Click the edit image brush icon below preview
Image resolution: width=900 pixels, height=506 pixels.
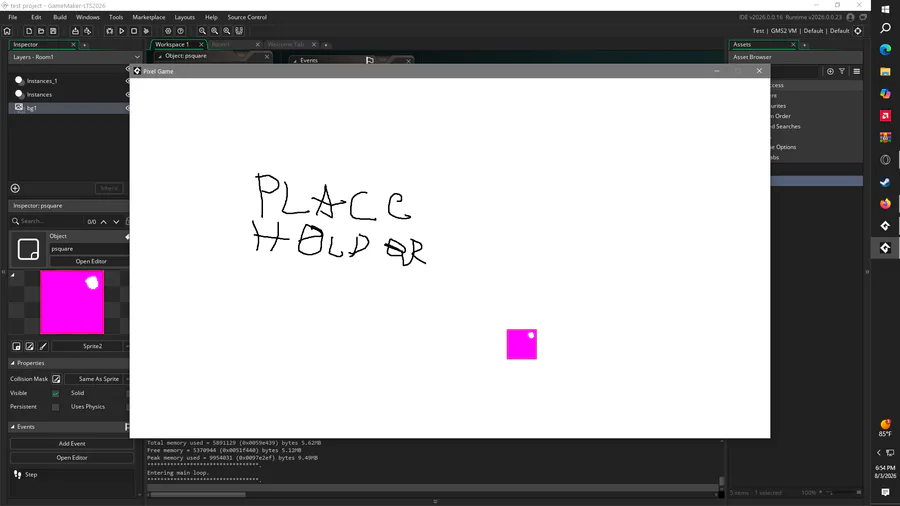[x=43, y=346]
